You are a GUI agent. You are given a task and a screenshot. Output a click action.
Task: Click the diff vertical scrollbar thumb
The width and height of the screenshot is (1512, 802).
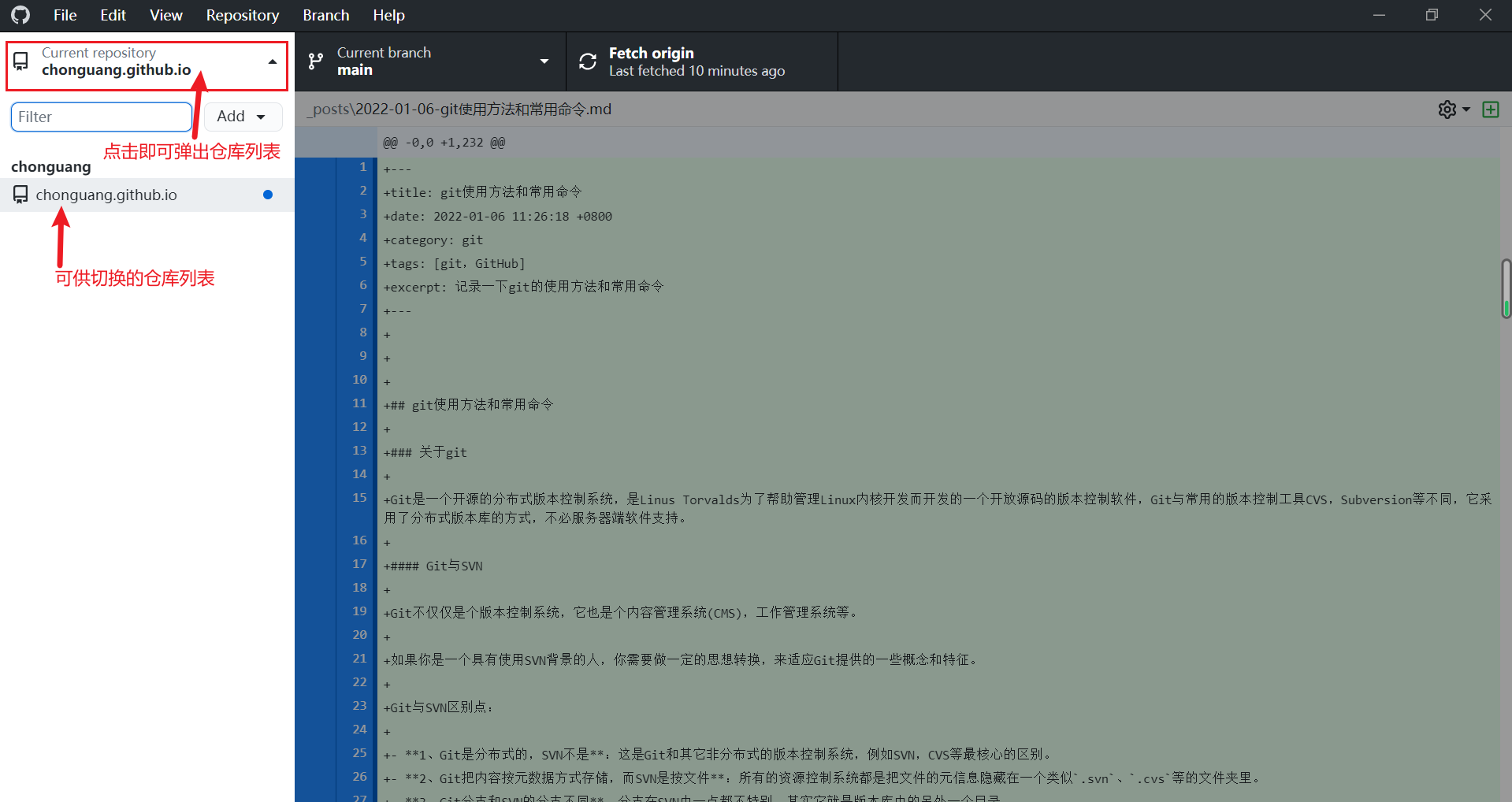1506,288
